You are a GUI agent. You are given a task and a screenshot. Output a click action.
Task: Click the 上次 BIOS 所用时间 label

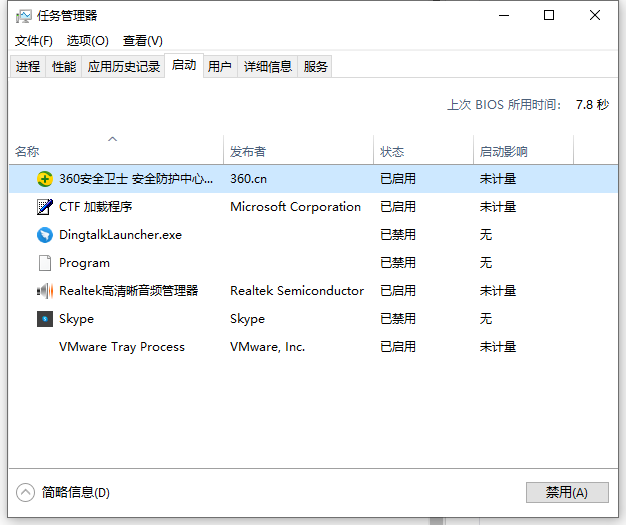(504, 105)
